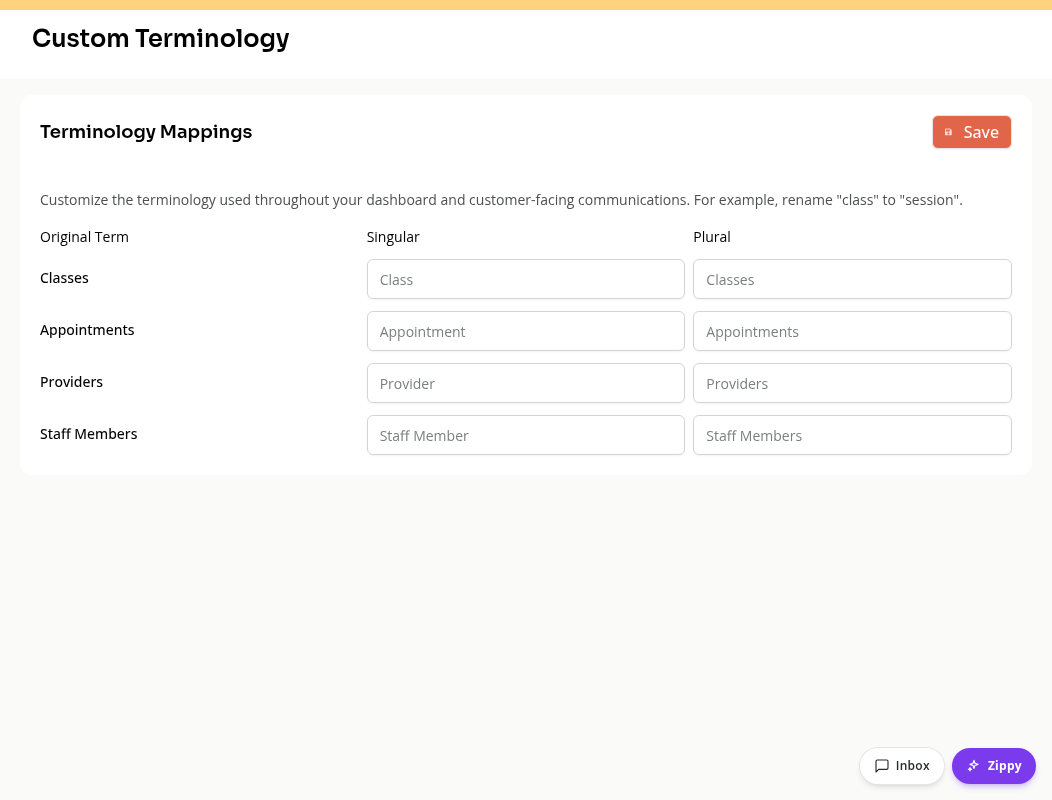Click the Original Term column header
The image size is (1052, 800).
point(84,237)
